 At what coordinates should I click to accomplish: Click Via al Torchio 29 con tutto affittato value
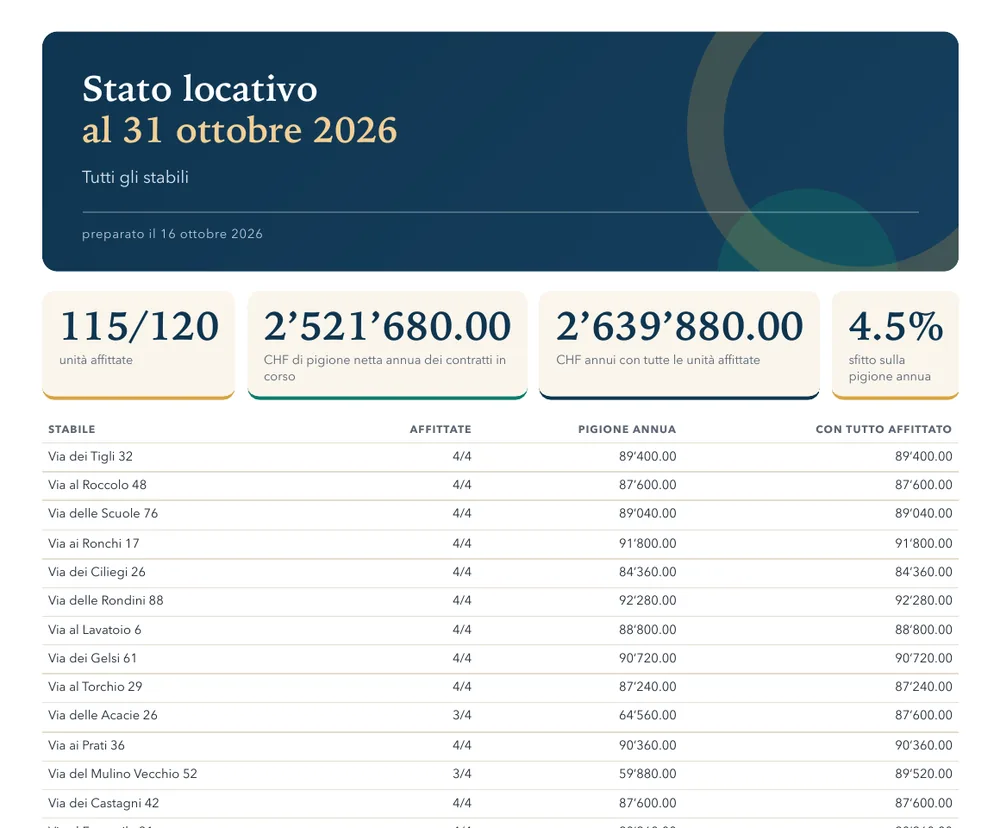(x=923, y=687)
